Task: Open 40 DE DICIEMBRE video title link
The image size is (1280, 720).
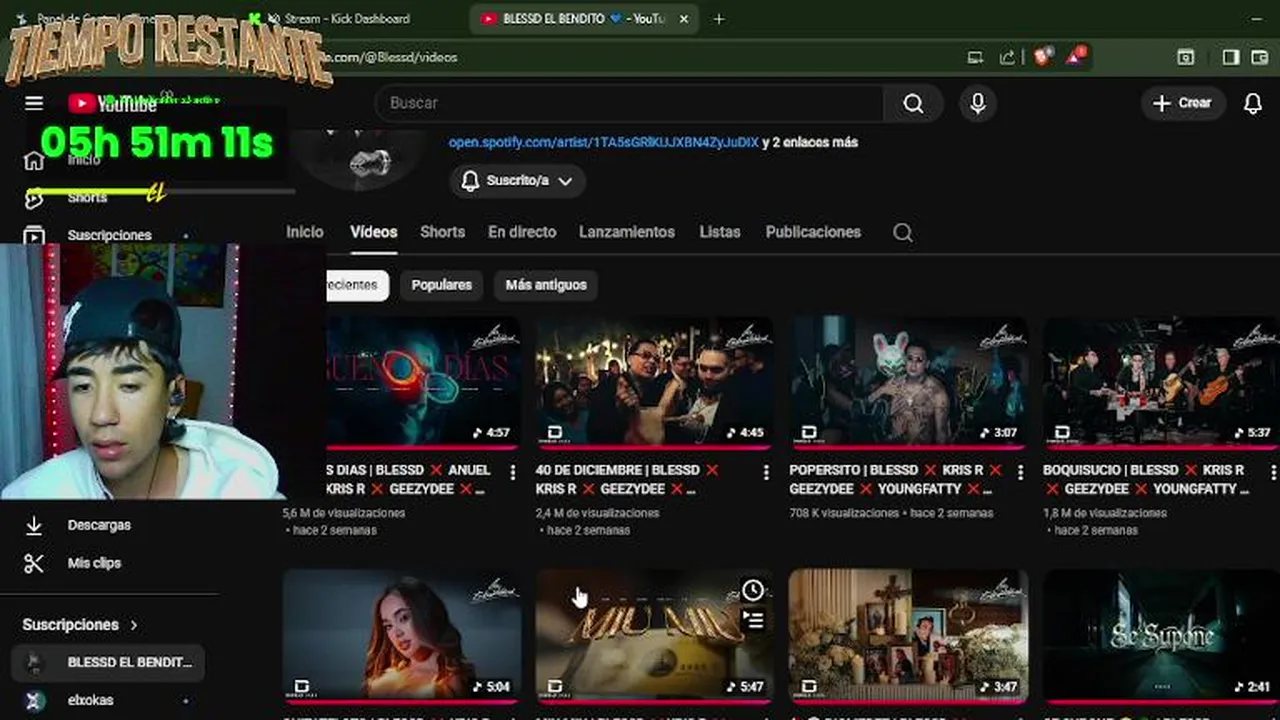Action: [x=627, y=479]
